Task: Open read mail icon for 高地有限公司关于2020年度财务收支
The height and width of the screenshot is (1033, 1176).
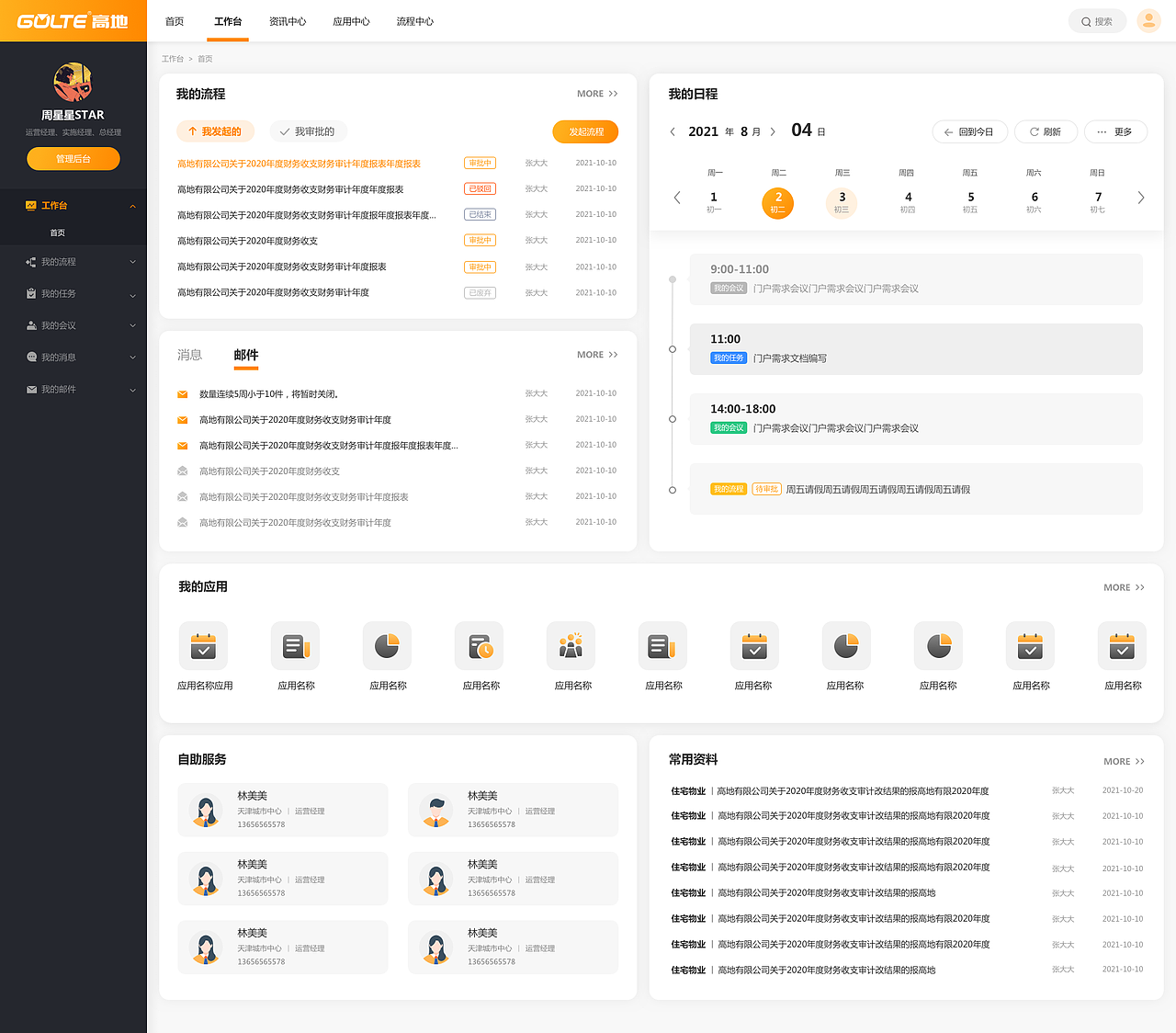Action: pos(182,471)
